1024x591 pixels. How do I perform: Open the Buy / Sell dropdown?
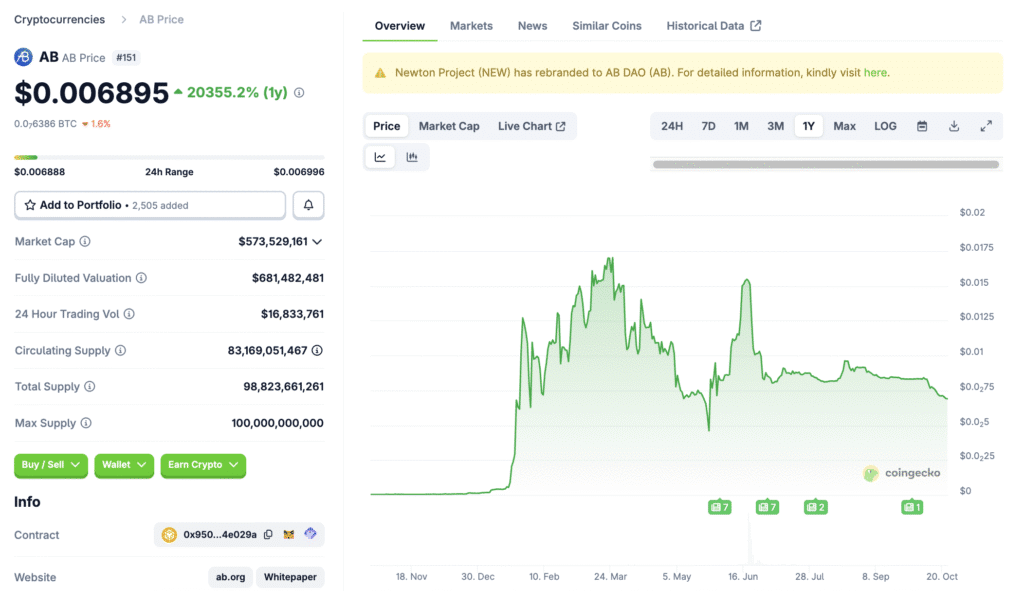tap(50, 465)
